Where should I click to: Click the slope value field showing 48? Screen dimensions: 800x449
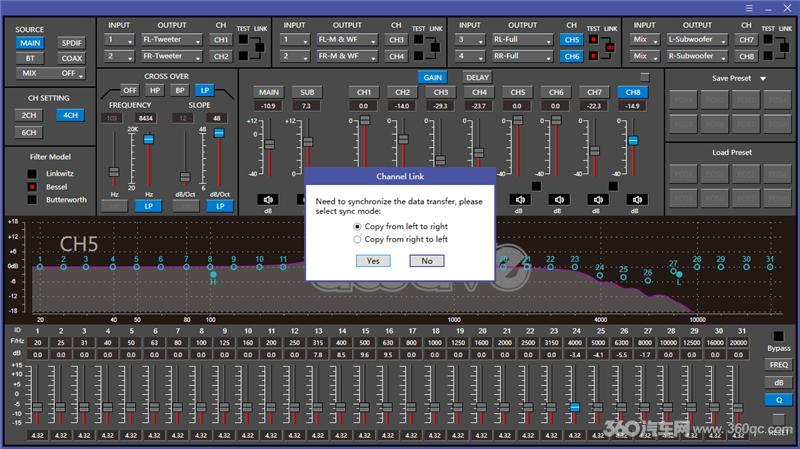(217, 118)
